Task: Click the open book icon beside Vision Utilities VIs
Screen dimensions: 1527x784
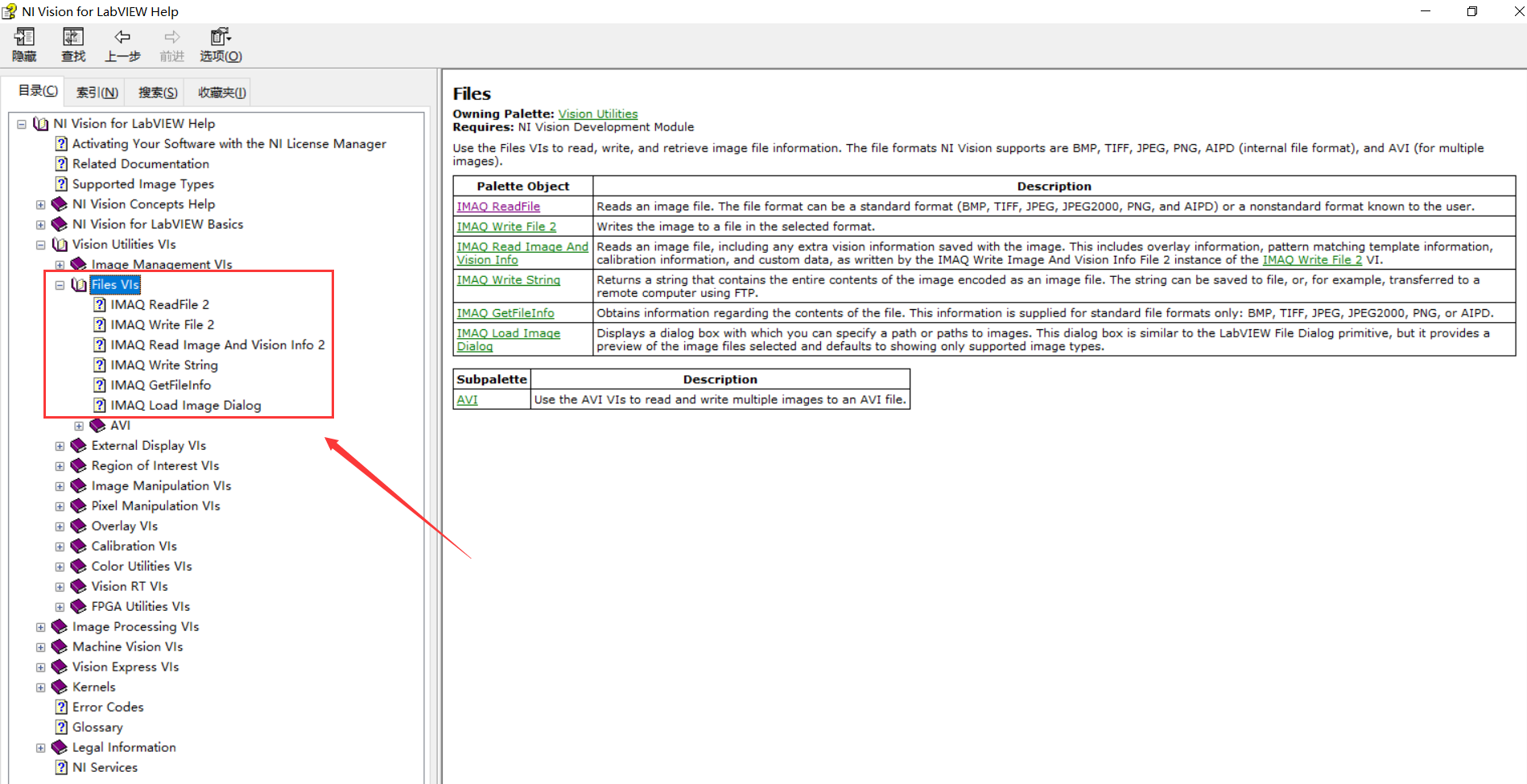Action: 60,245
